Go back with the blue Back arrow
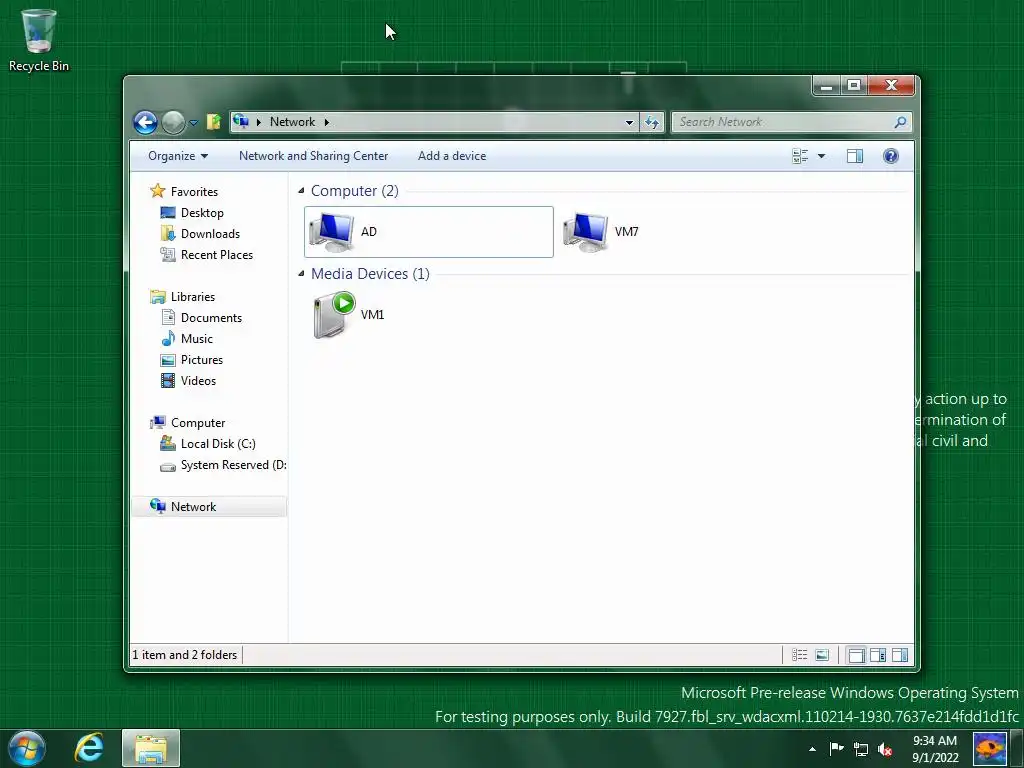This screenshot has width=1024, height=768. click(x=145, y=122)
